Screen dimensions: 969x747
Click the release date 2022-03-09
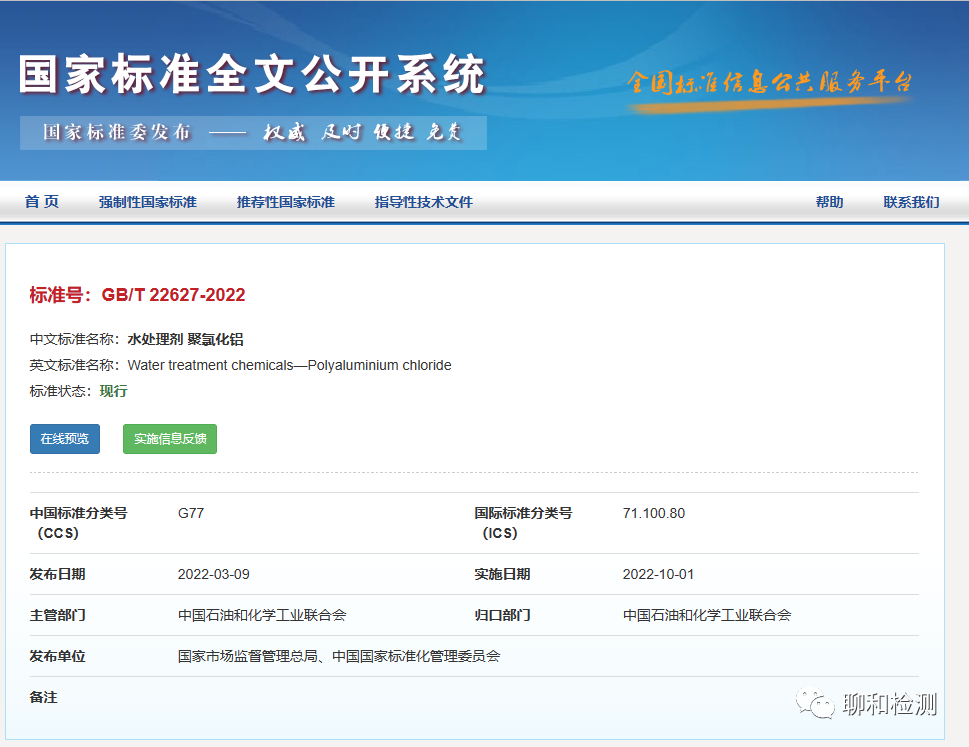point(213,574)
